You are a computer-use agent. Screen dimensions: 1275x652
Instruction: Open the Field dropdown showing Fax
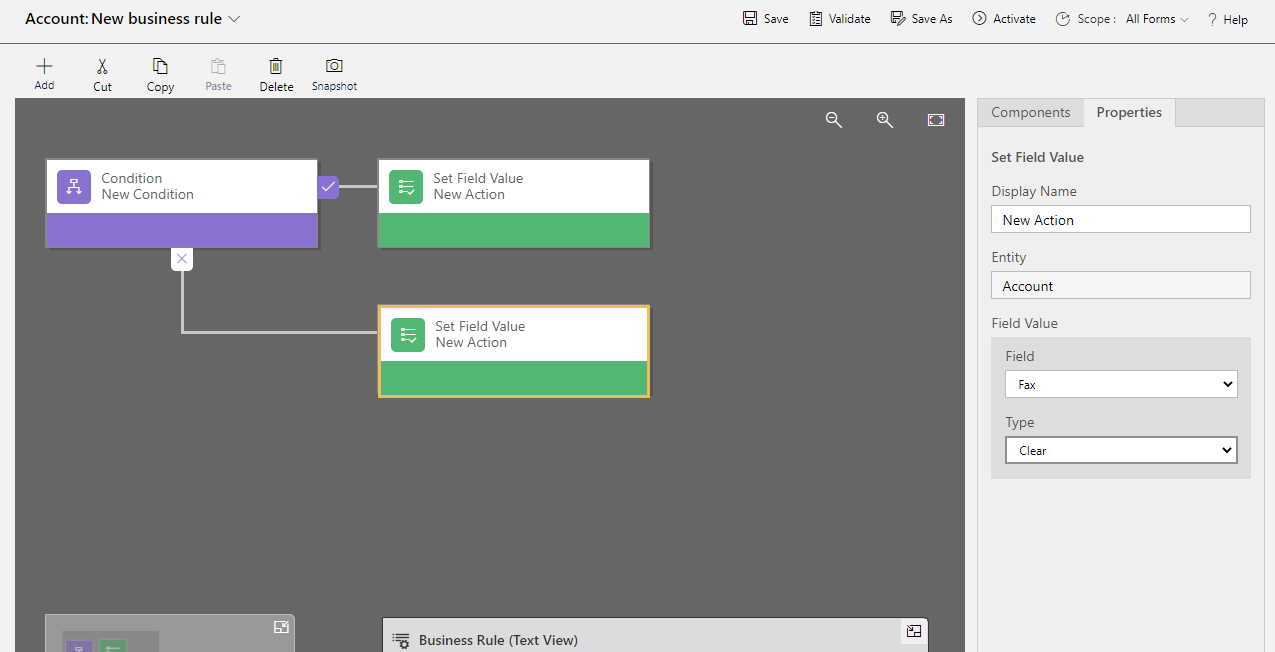point(1120,383)
